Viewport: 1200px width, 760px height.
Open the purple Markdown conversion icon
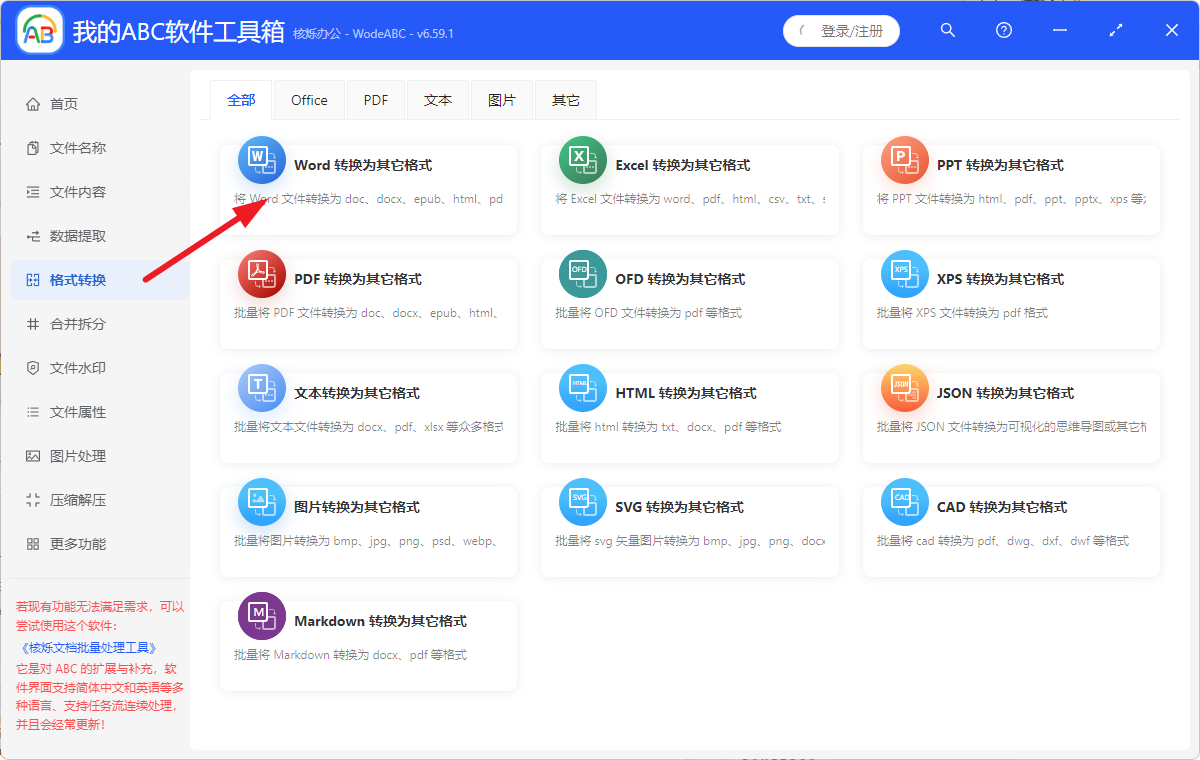(x=261, y=616)
